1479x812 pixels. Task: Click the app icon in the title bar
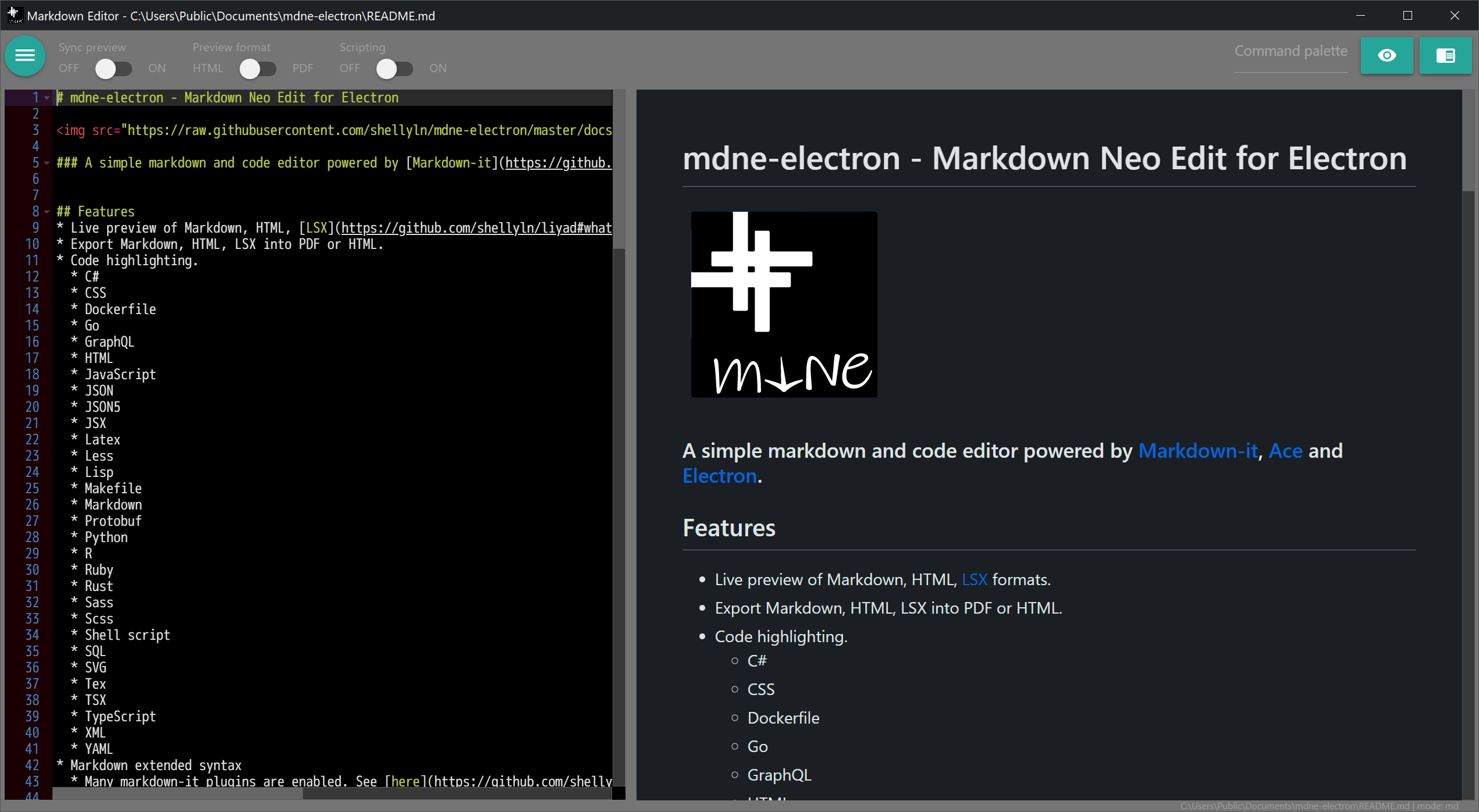pyautogui.click(x=14, y=15)
